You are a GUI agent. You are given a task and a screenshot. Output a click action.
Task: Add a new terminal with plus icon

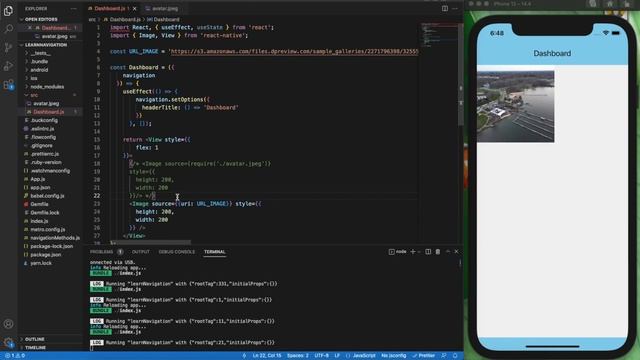tap(413, 252)
